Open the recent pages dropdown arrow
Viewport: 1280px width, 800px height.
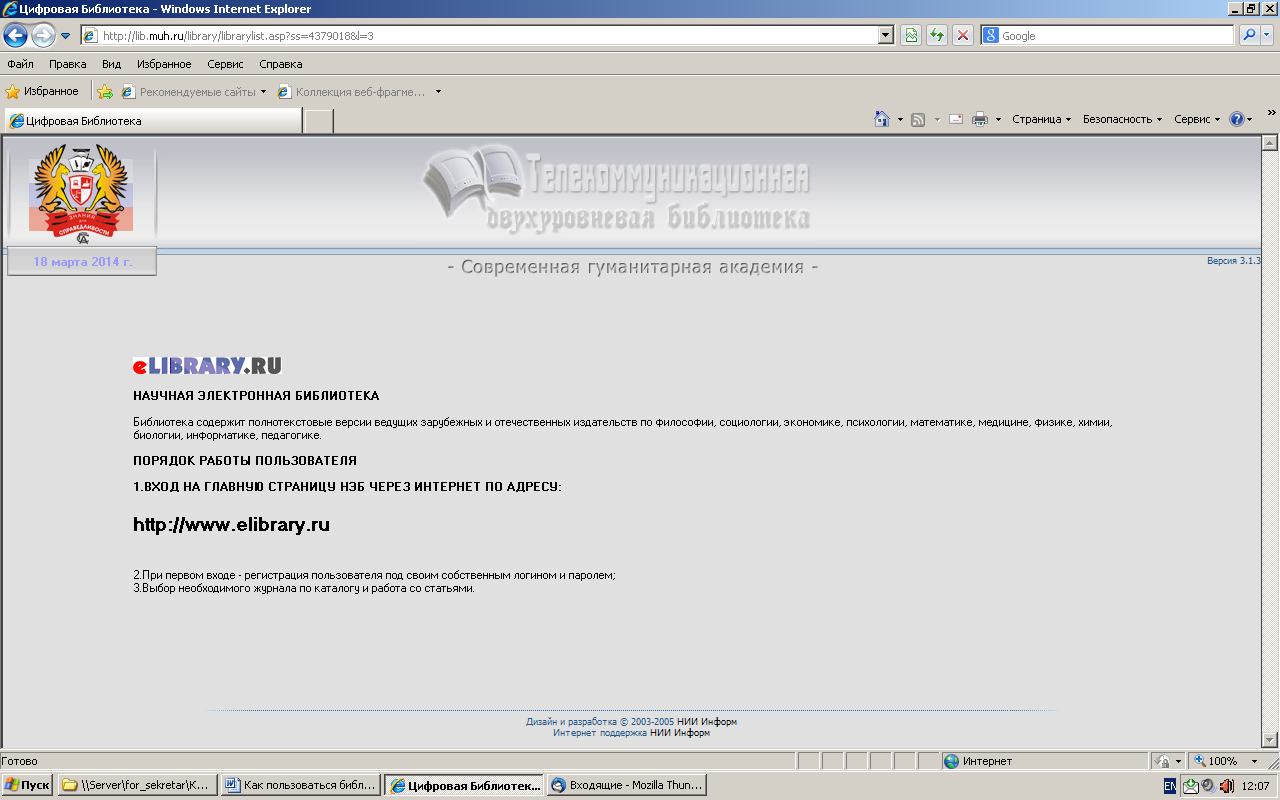tap(66, 36)
